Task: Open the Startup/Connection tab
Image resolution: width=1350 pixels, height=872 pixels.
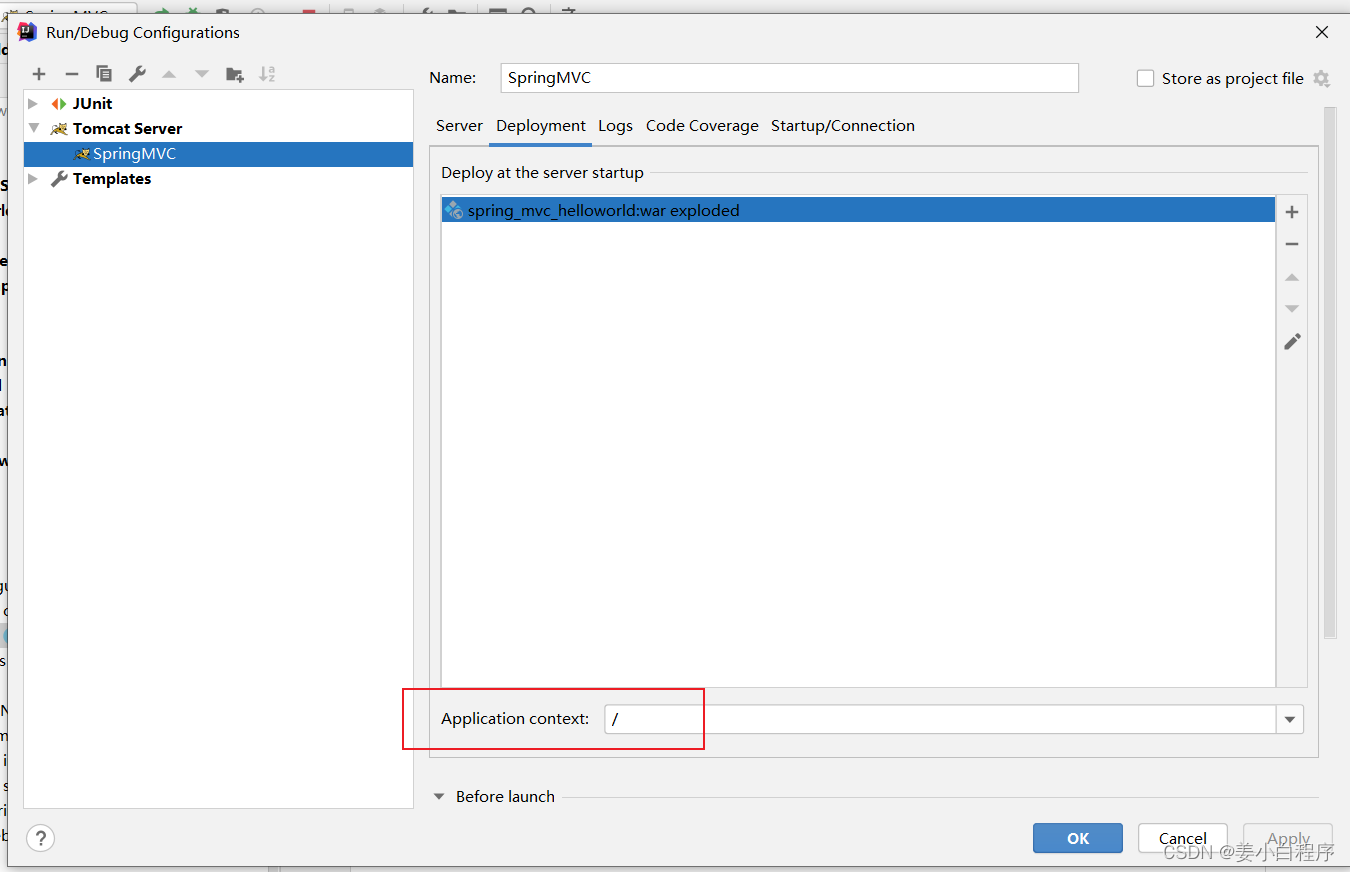Action: coord(843,126)
